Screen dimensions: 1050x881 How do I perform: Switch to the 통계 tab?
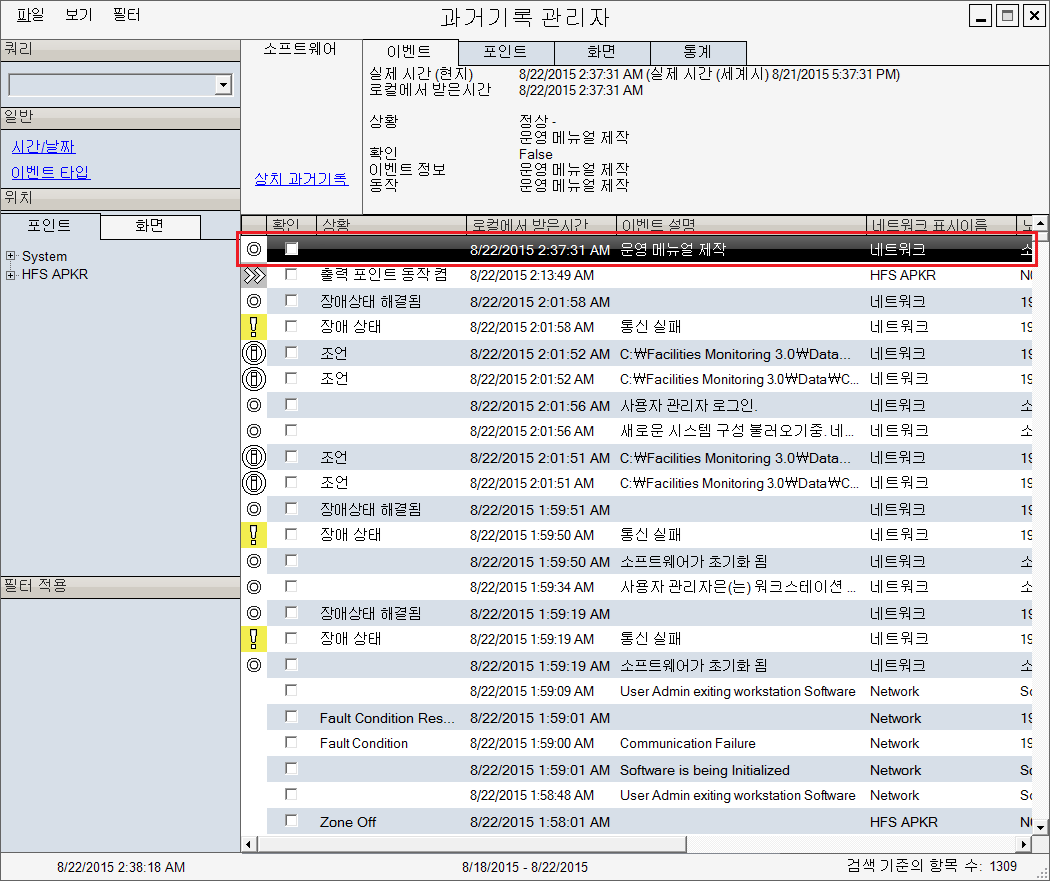click(697, 52)
